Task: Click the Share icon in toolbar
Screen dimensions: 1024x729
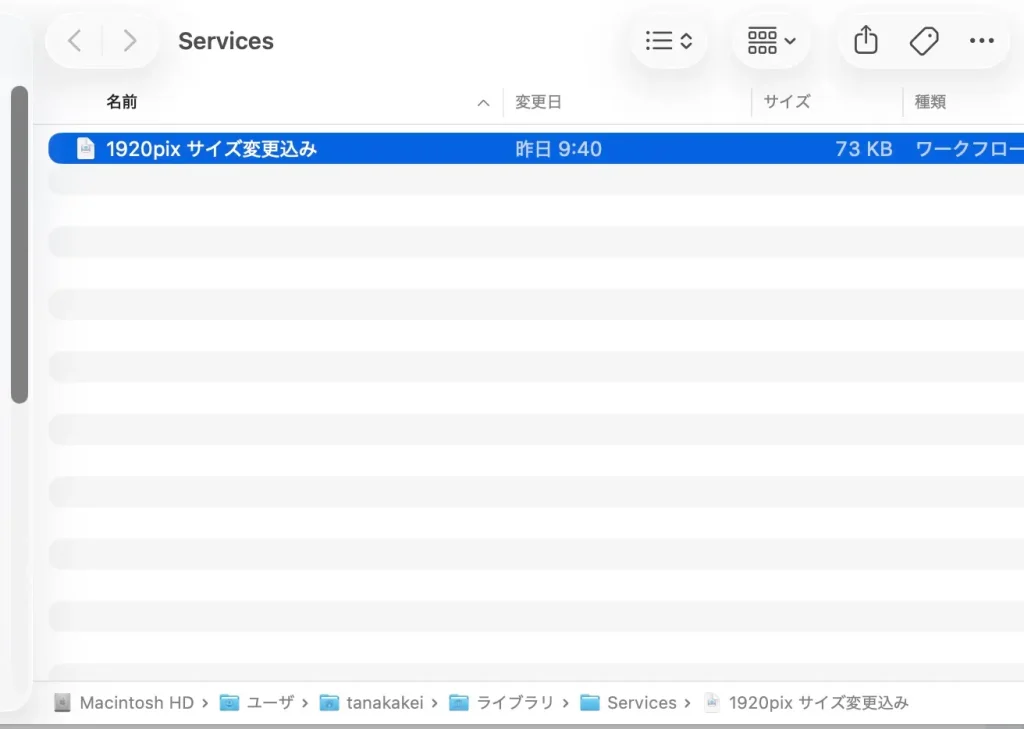Action: [866, 41]
